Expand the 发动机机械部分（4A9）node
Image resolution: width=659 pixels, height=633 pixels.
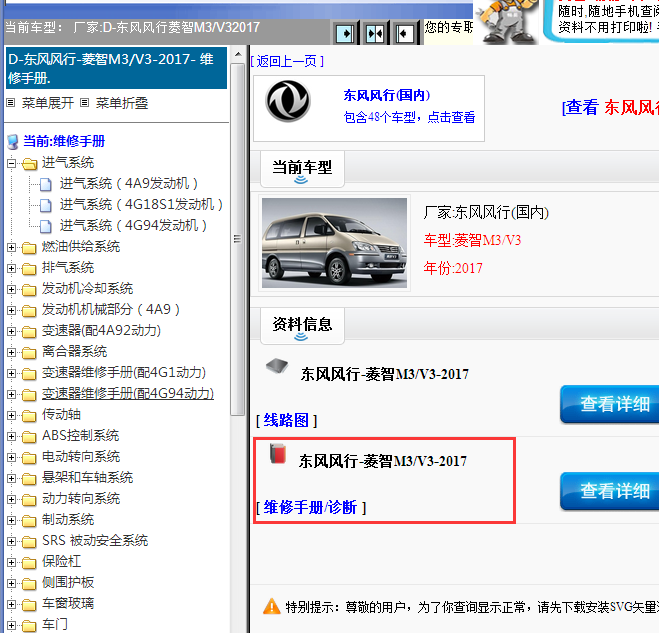point(11,311)
